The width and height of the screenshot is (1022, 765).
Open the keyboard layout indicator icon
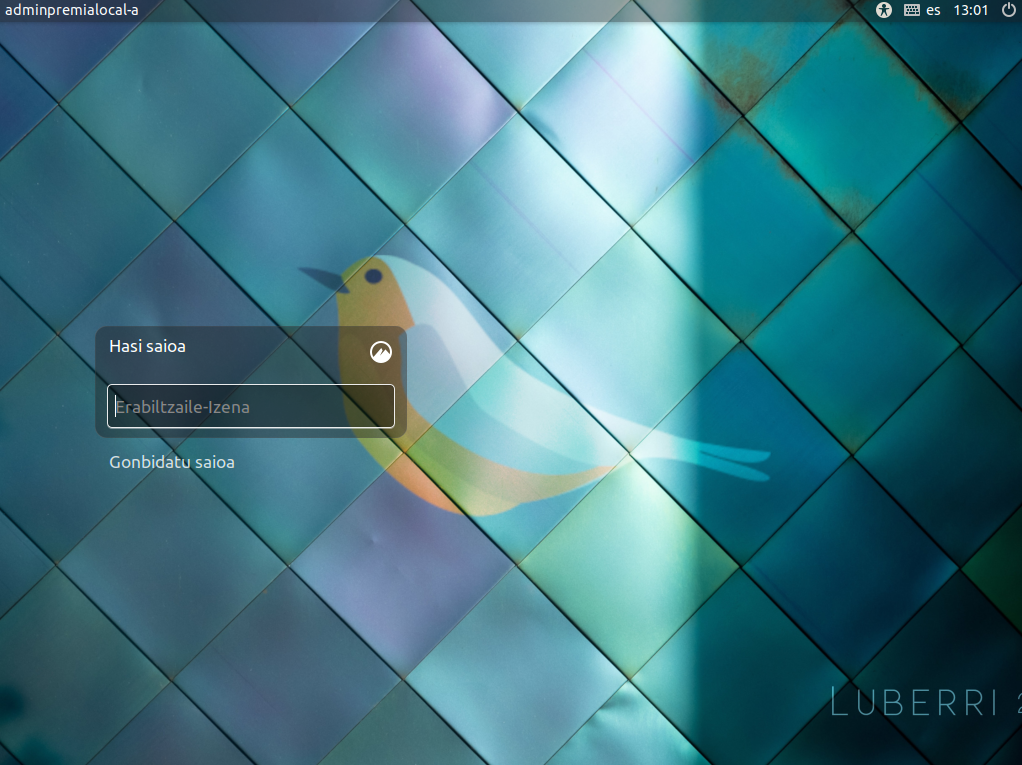(x=911, y=10)
